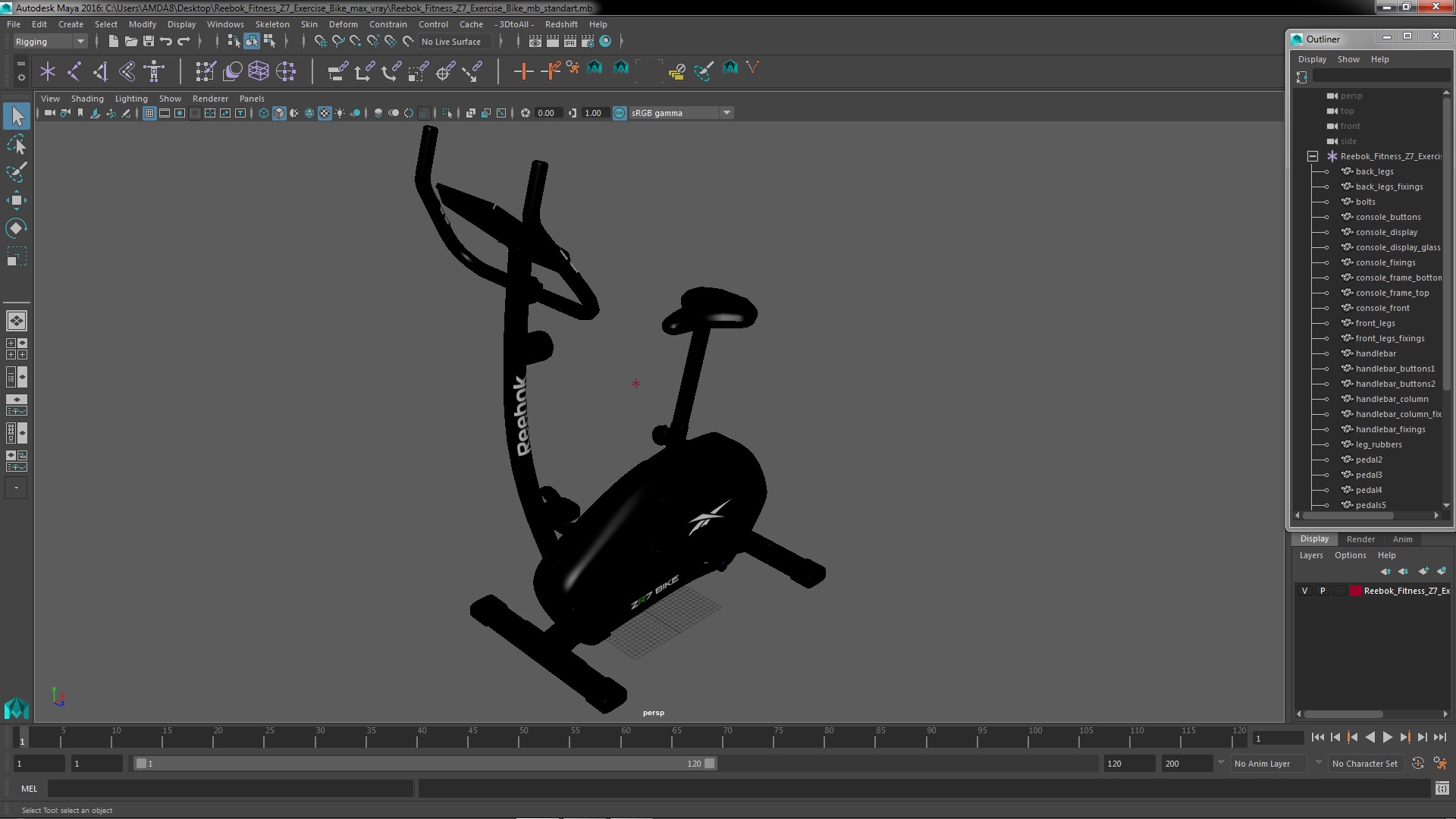1456x819 pixels.
Task: Click the playback end time field 120
Action: (1128, 764)
